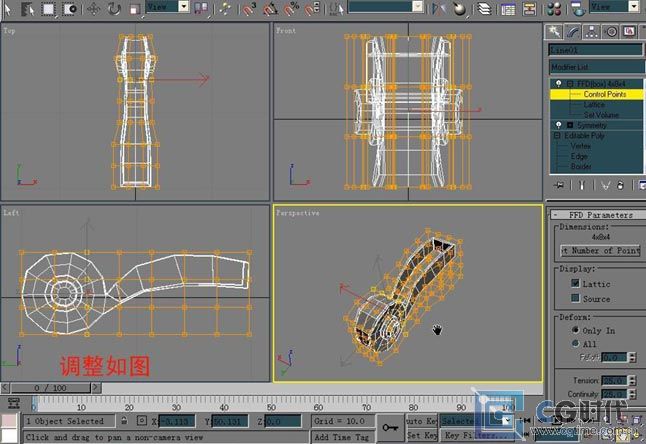Image resolution: width=646 pixels, height=444 pixels.
Task: Expand the Symmetry modifier sub-objects
Action: (570, 125)
